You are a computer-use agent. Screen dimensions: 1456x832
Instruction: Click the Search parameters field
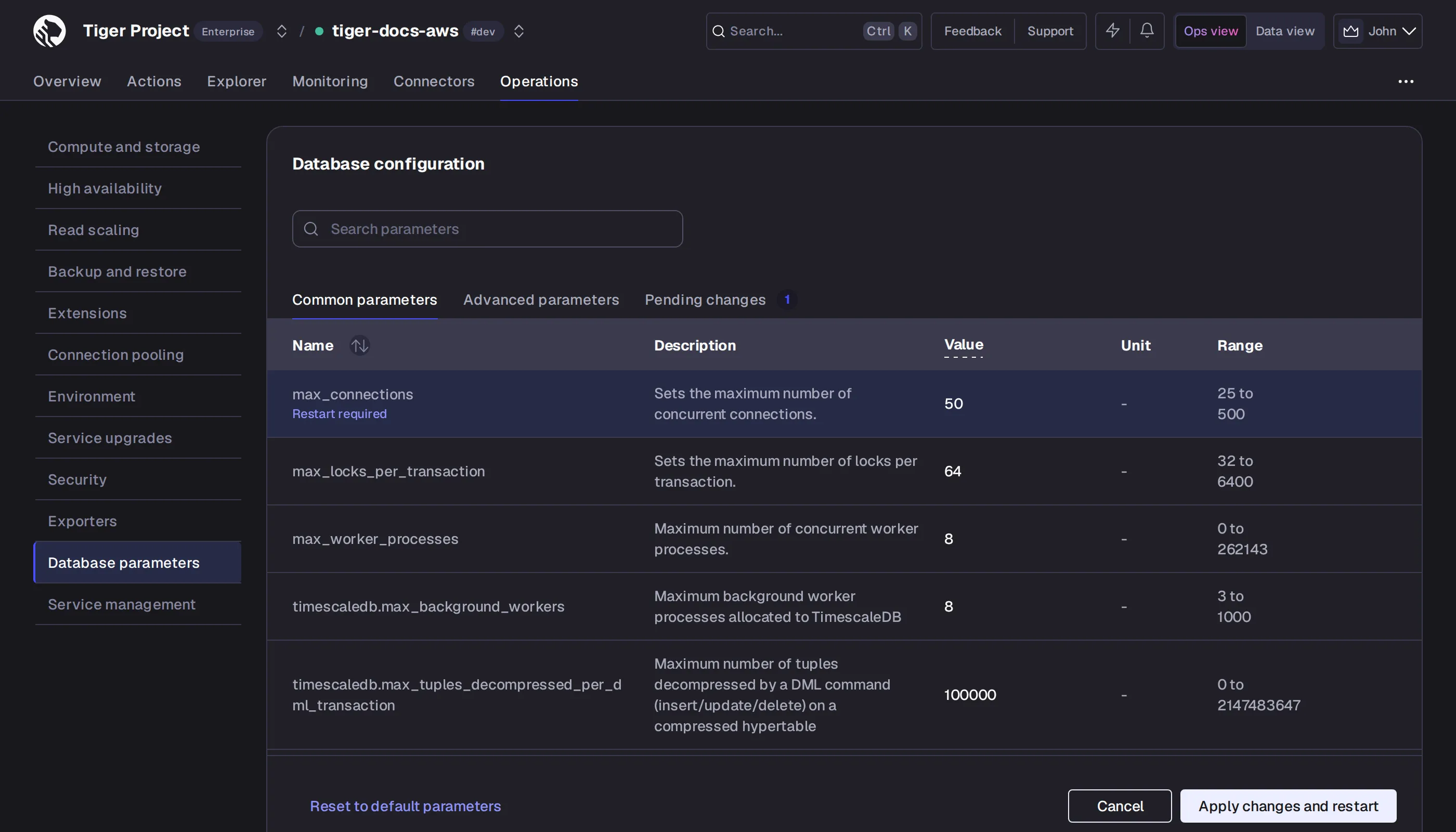click(487, 229)
